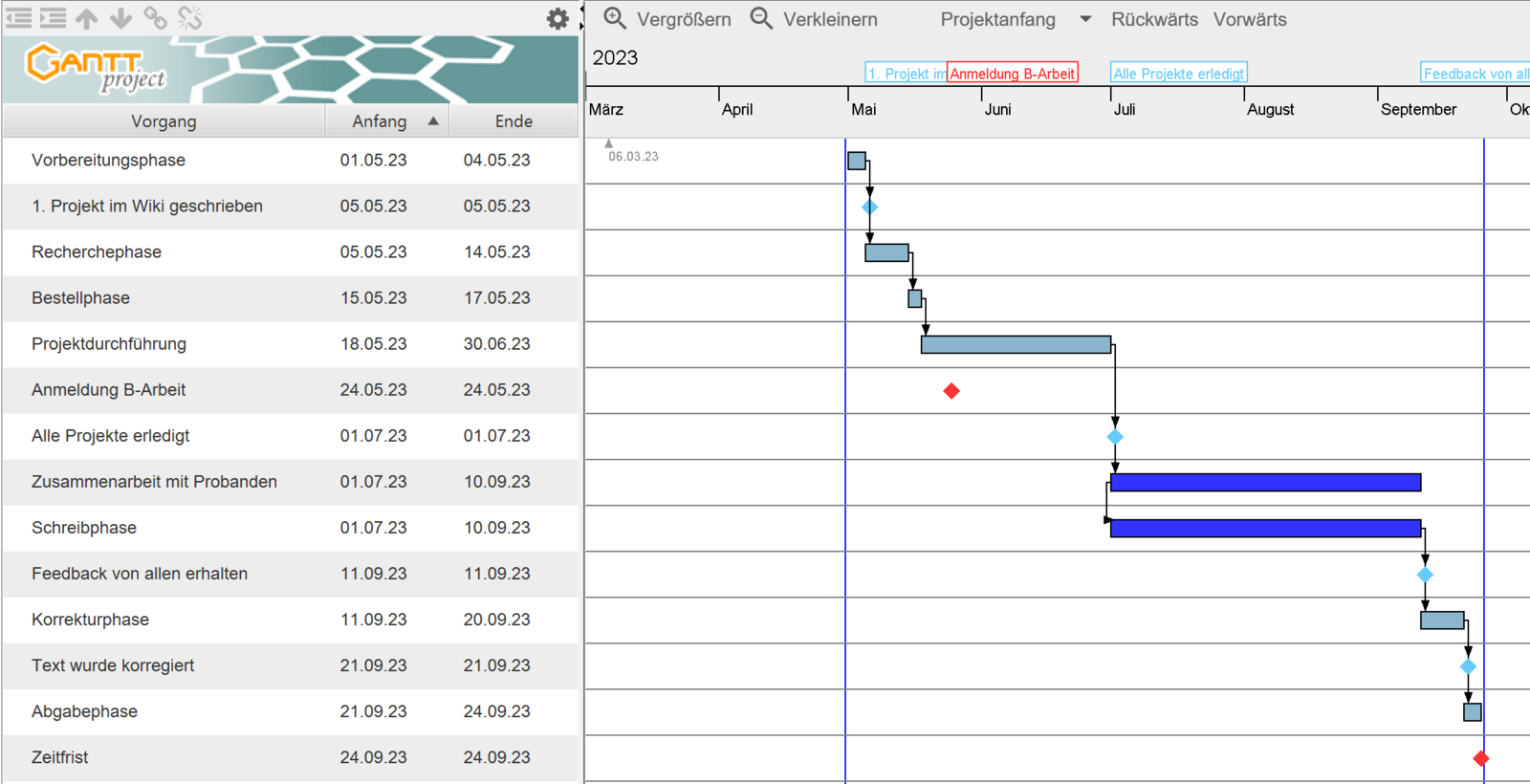1530x784 pixels.
Task: Click the sort arrow in the Anfang column
Action: tap(433, 121)
